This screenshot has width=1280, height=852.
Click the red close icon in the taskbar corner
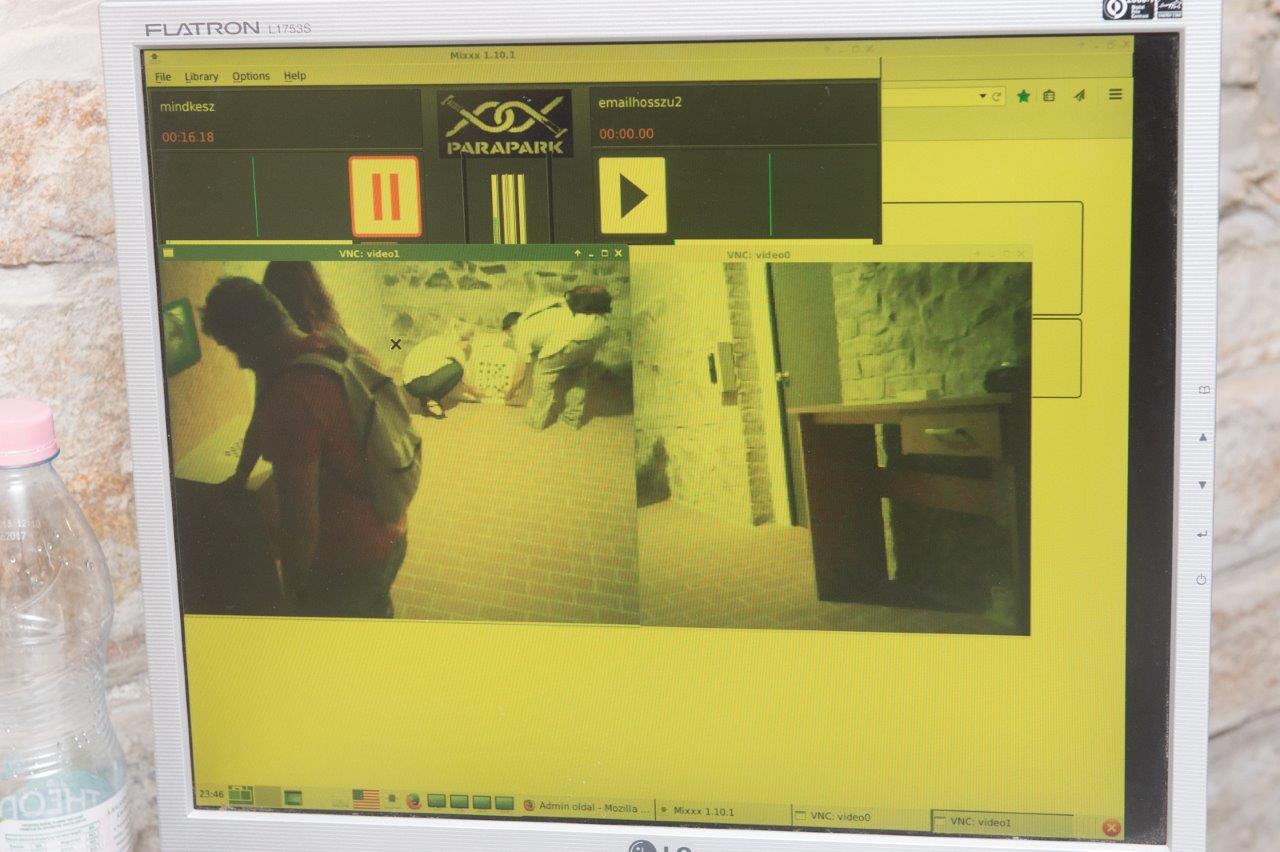pos(1110,828)
